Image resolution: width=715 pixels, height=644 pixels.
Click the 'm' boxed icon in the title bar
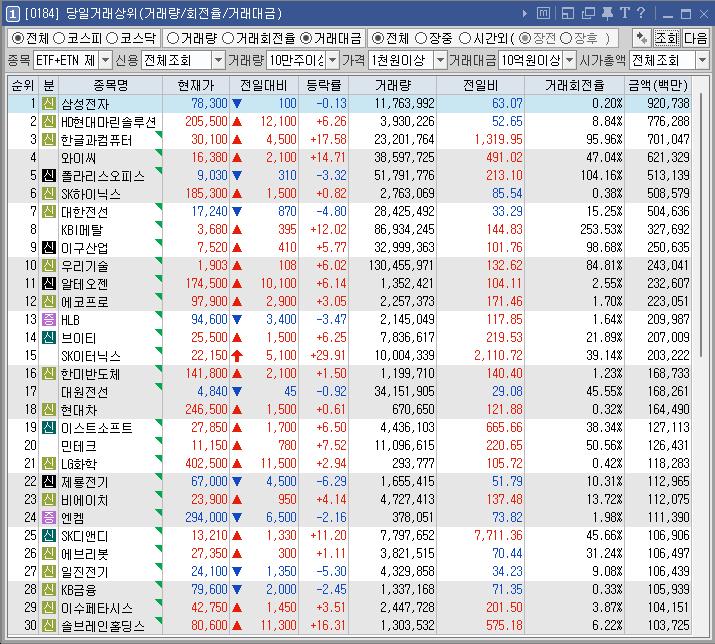coord(543,13)
